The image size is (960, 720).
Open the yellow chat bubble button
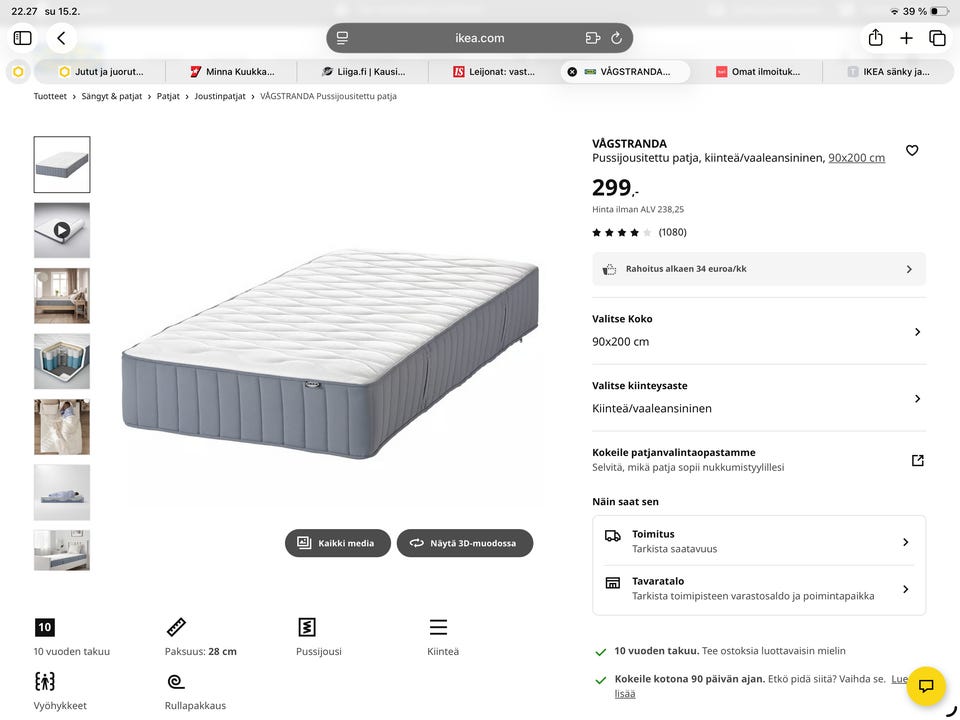(926, 686)
